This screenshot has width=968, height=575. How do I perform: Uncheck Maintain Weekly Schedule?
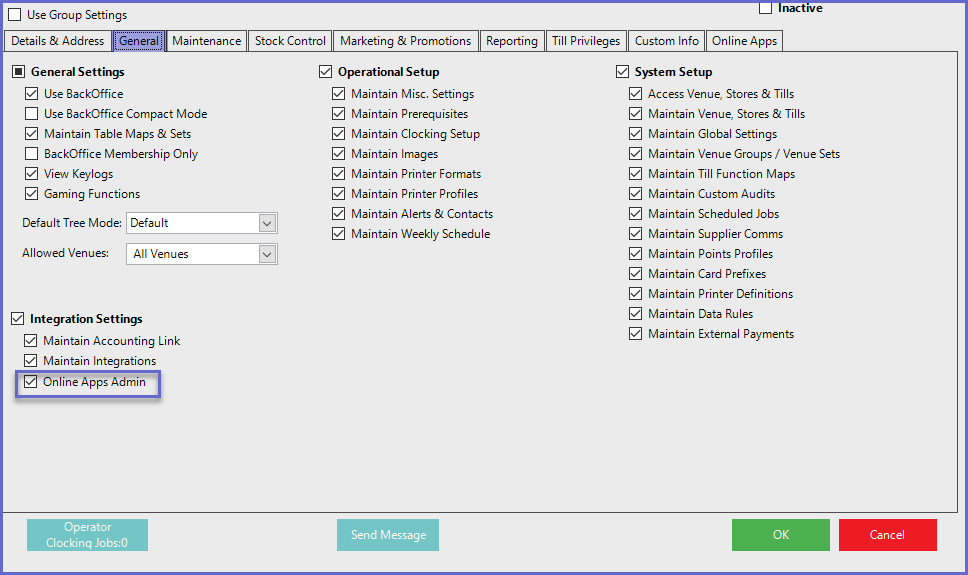[x=339, y=234]
